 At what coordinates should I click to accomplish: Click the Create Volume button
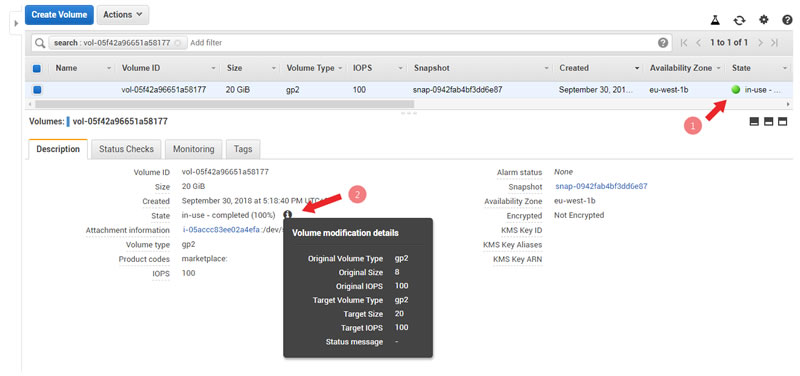click(x=59, y=15)
